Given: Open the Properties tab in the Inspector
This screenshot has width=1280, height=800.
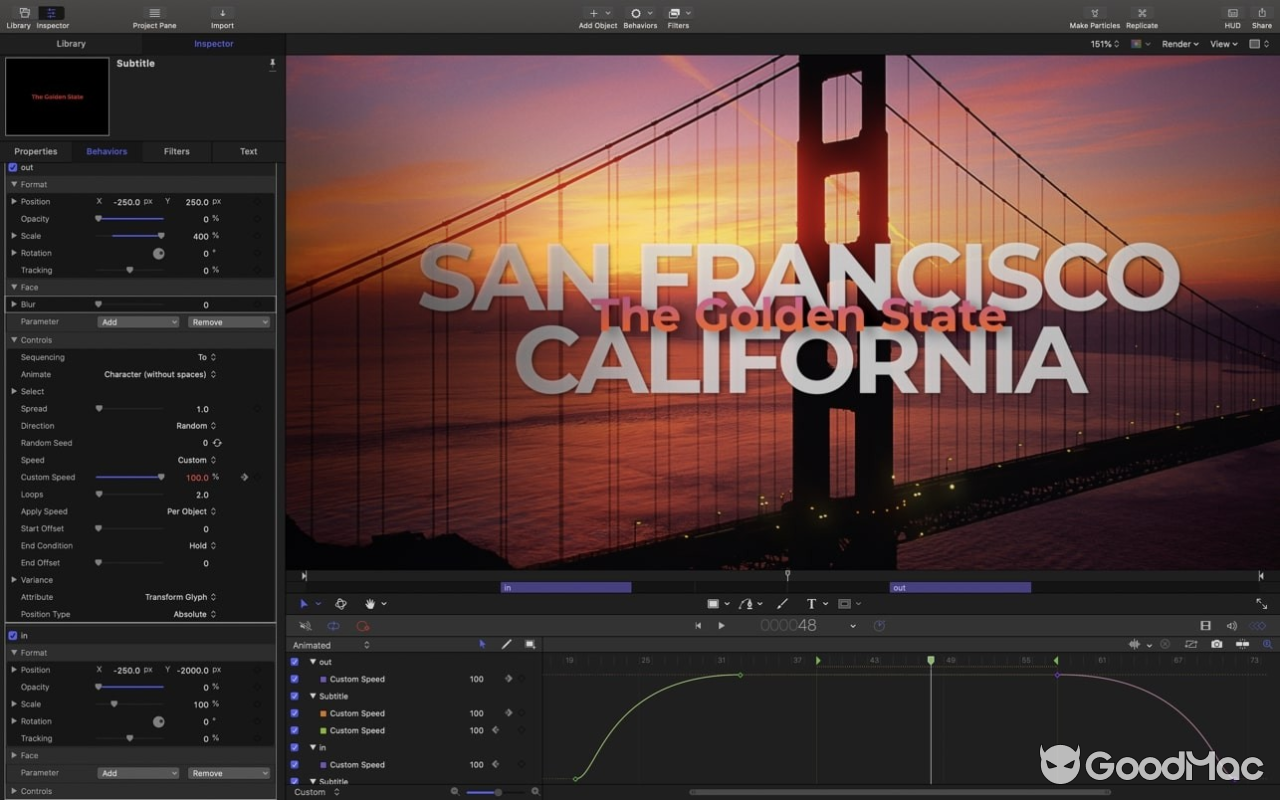Looking at the screenshot, I should 36,151.
